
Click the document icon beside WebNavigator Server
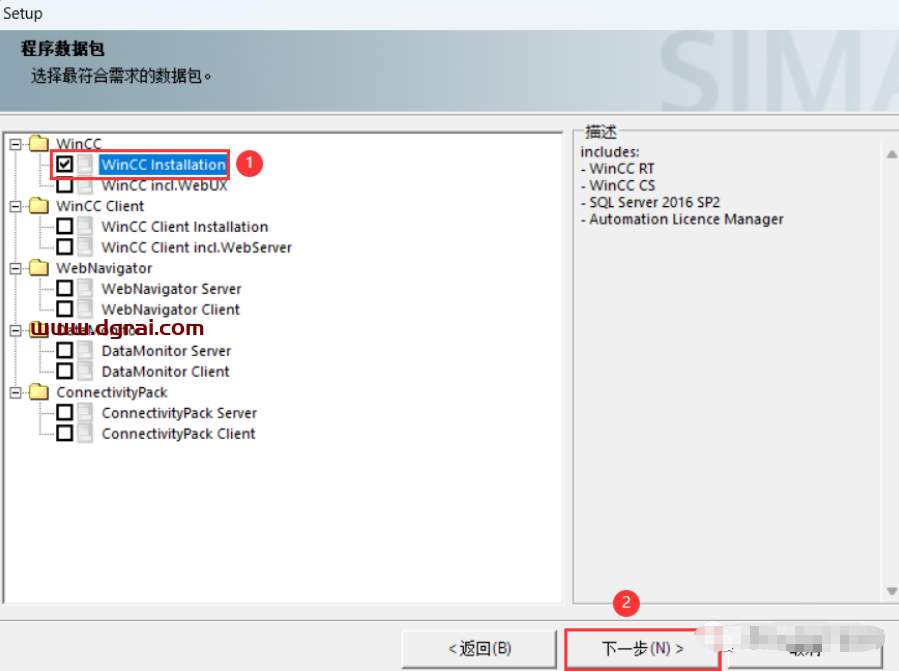pyautogui.click(x=86, y=289)
